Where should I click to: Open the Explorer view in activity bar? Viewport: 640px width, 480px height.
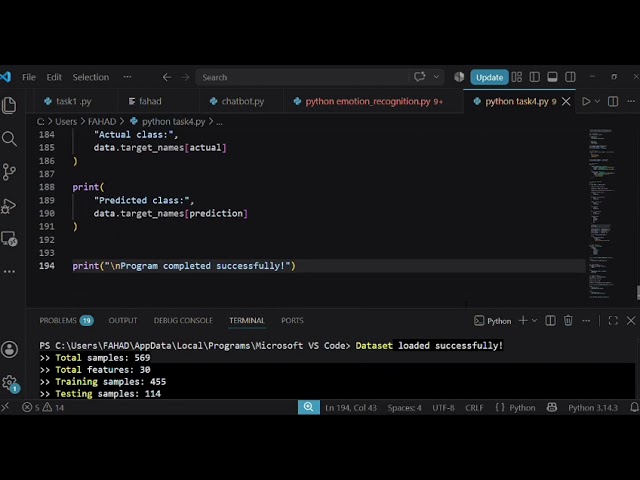[x=9, y=106]
